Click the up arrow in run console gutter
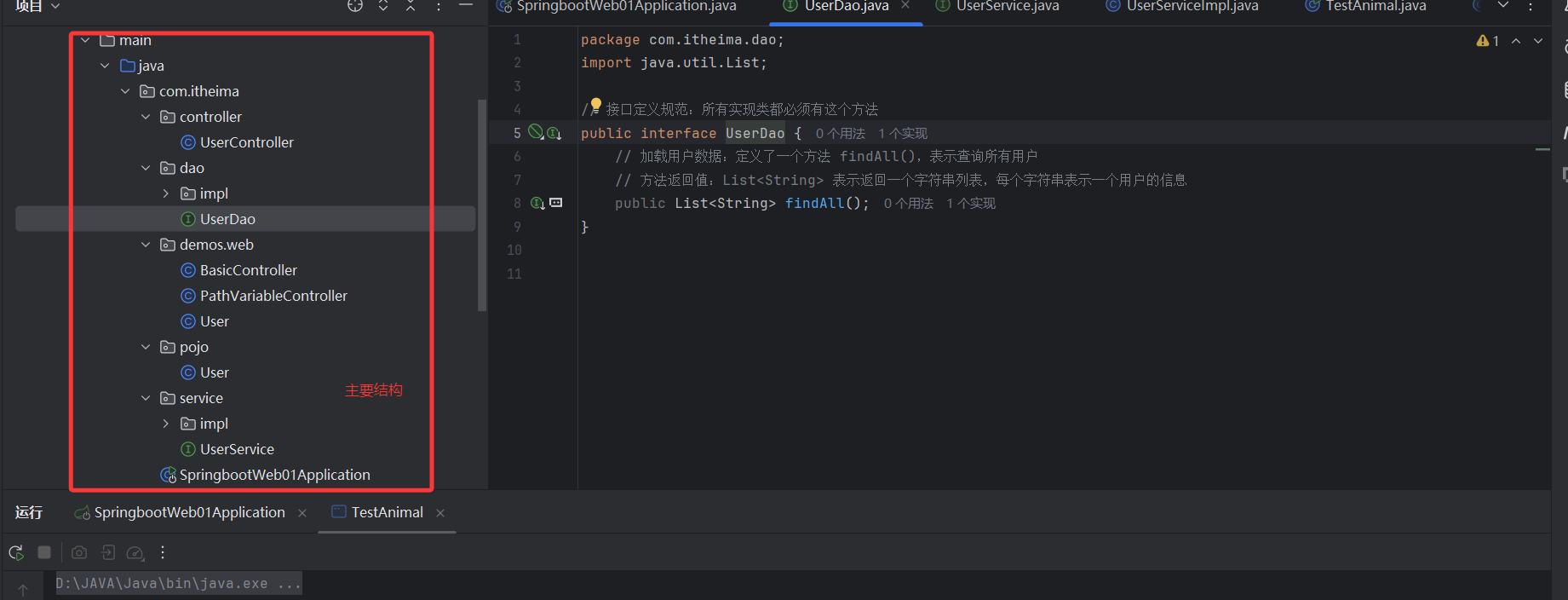 pyautogui.click(x=23, y=590)
